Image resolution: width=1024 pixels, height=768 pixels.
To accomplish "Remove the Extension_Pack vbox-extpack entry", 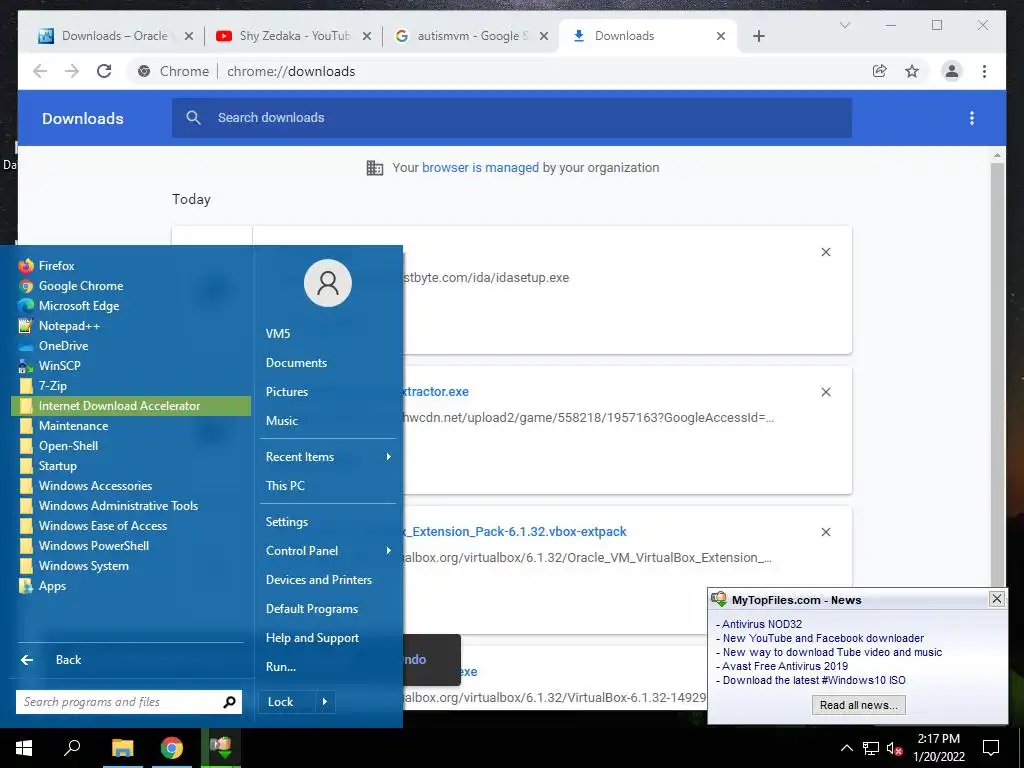I will click(x=826, y=532).
